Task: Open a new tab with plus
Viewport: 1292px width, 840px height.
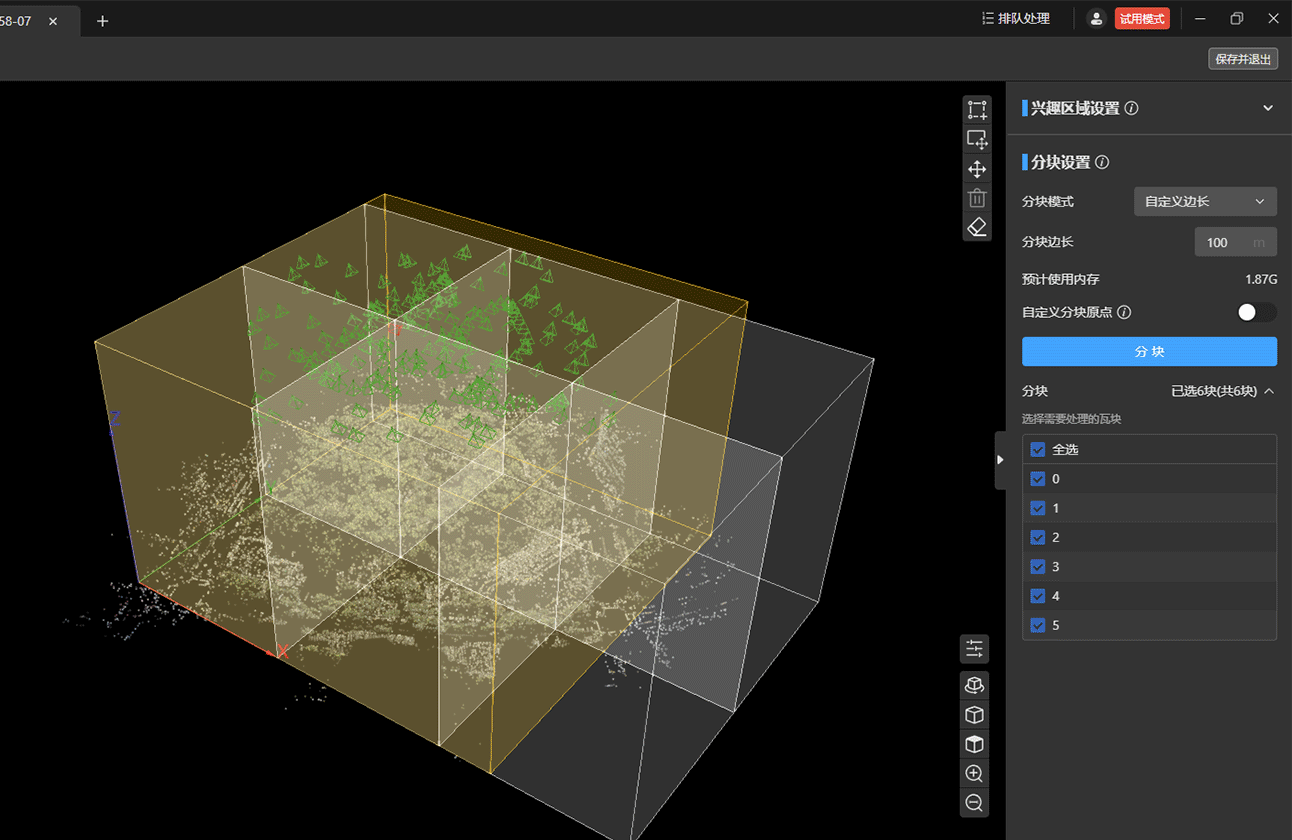Action: tap(102, 21)
